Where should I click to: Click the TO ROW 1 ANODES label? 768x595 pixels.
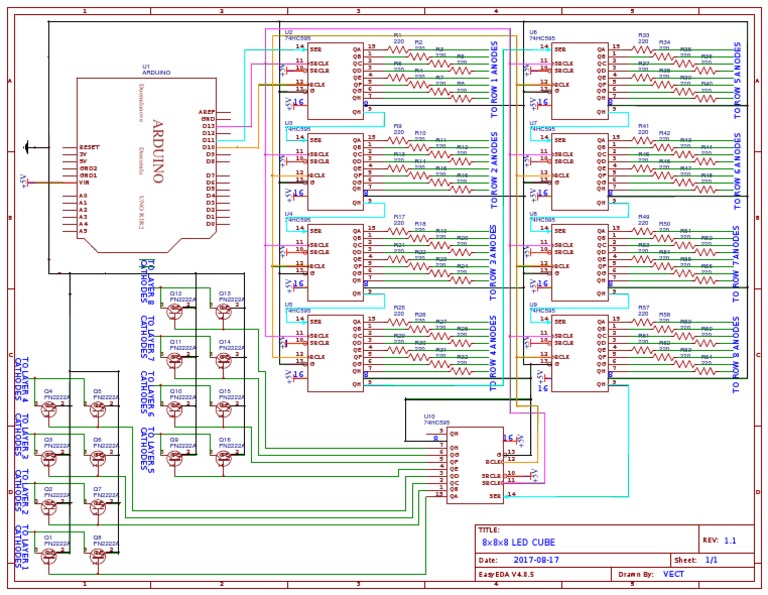click(x=494, y=79)
